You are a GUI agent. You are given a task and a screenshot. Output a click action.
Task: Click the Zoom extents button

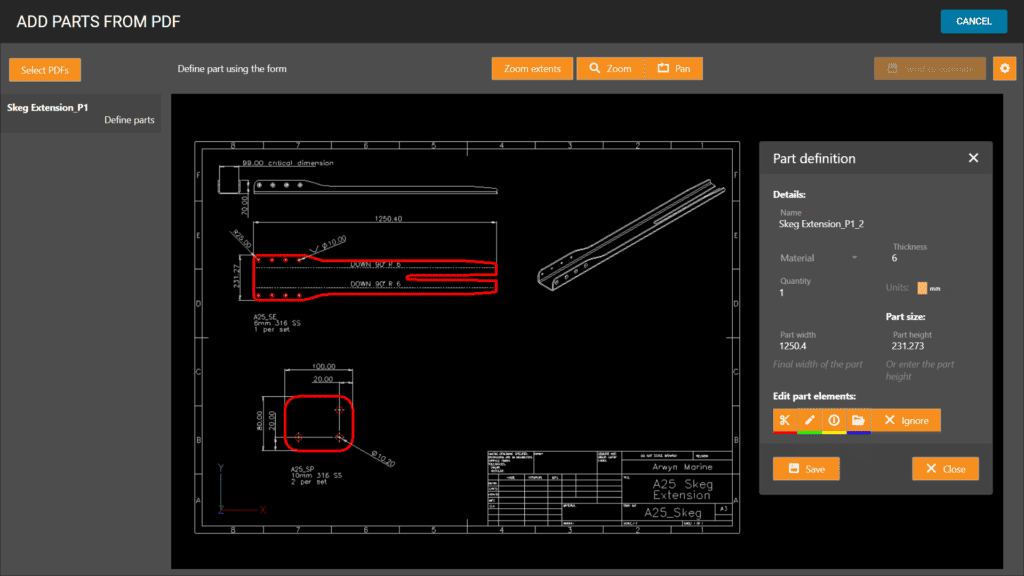pyautogui.click(x=532, y=68)
